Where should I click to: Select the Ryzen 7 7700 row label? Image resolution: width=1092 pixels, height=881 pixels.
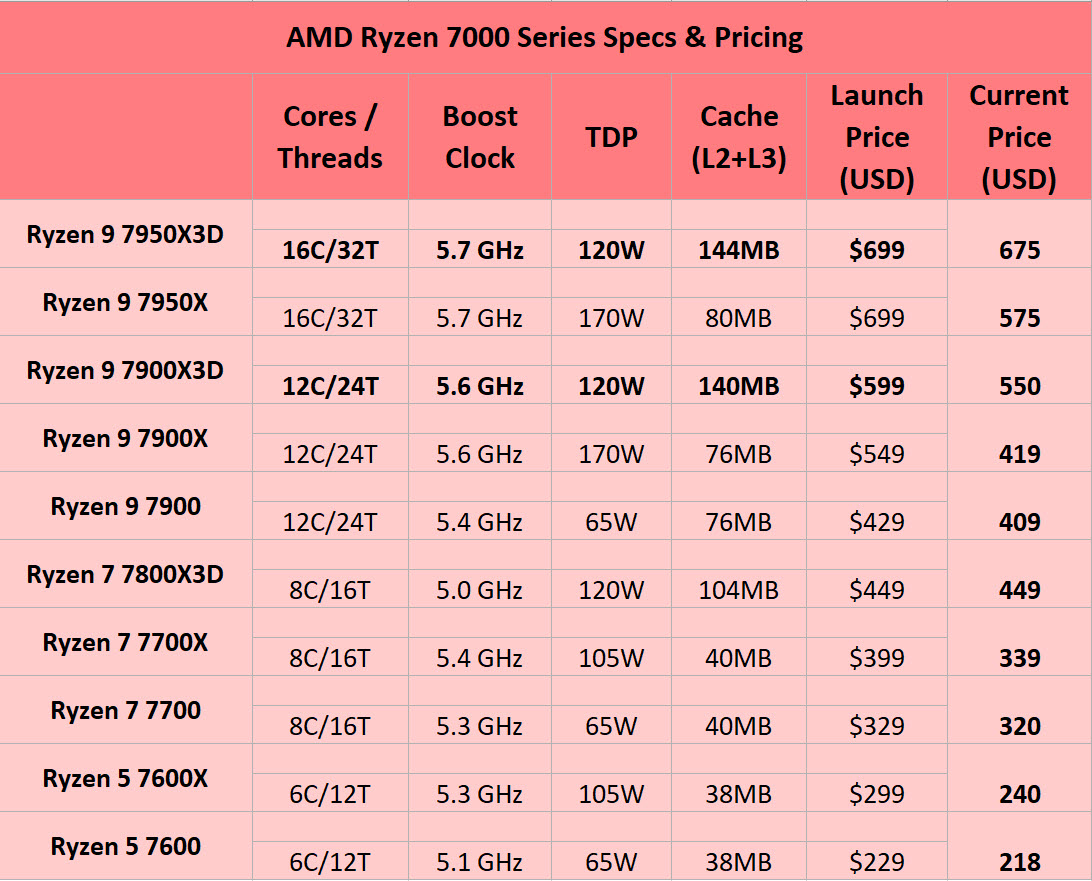pyautogui.click(x=125, y=711)
